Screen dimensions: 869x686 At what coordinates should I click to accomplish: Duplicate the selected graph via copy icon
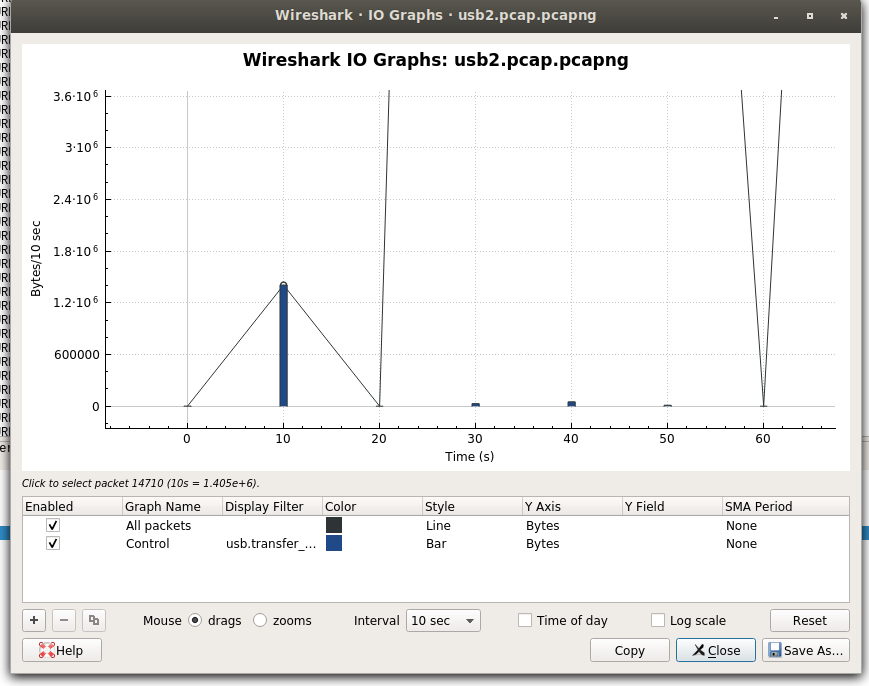click(x=94, y=620)
